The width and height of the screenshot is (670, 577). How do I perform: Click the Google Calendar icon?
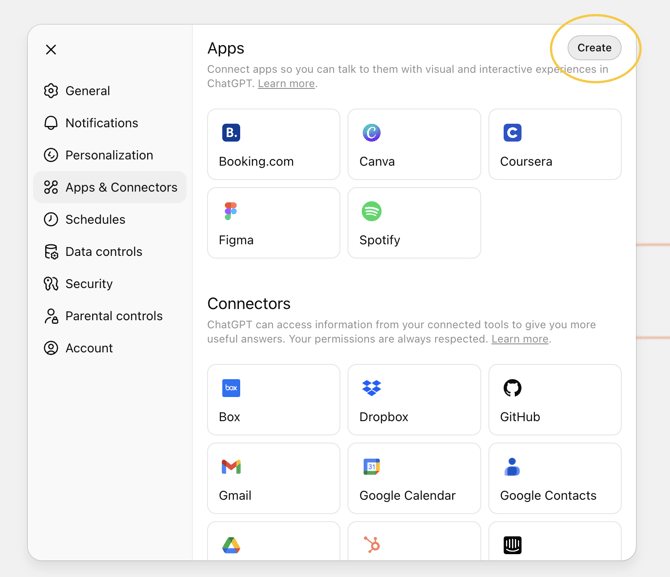(x=371, y=467)
